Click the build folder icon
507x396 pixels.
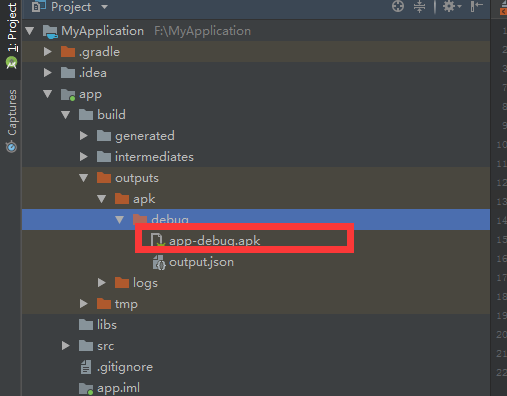coord(86,115)
